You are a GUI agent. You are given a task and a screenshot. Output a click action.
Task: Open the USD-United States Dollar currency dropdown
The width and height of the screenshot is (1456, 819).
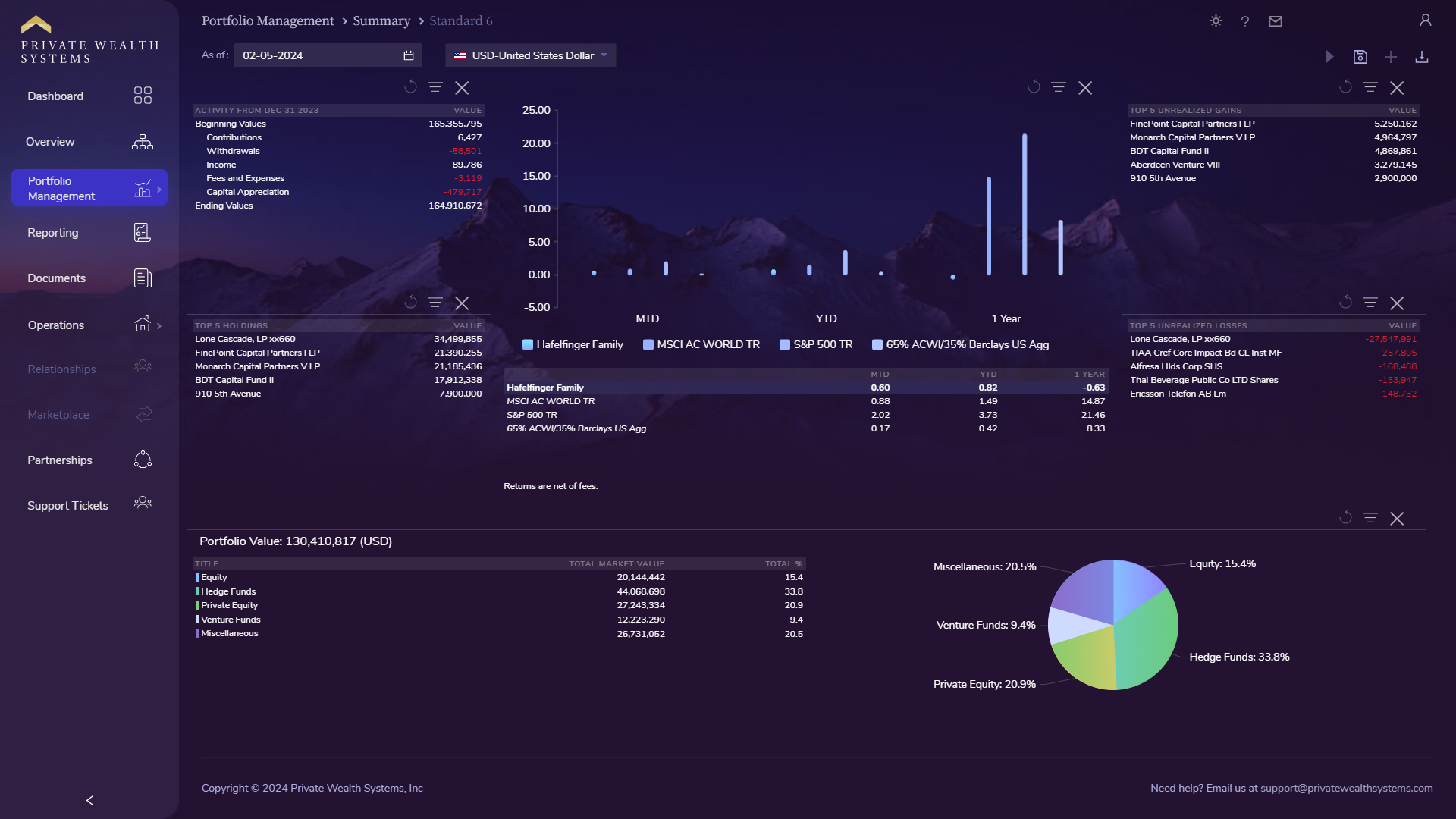tap(529, 55)
